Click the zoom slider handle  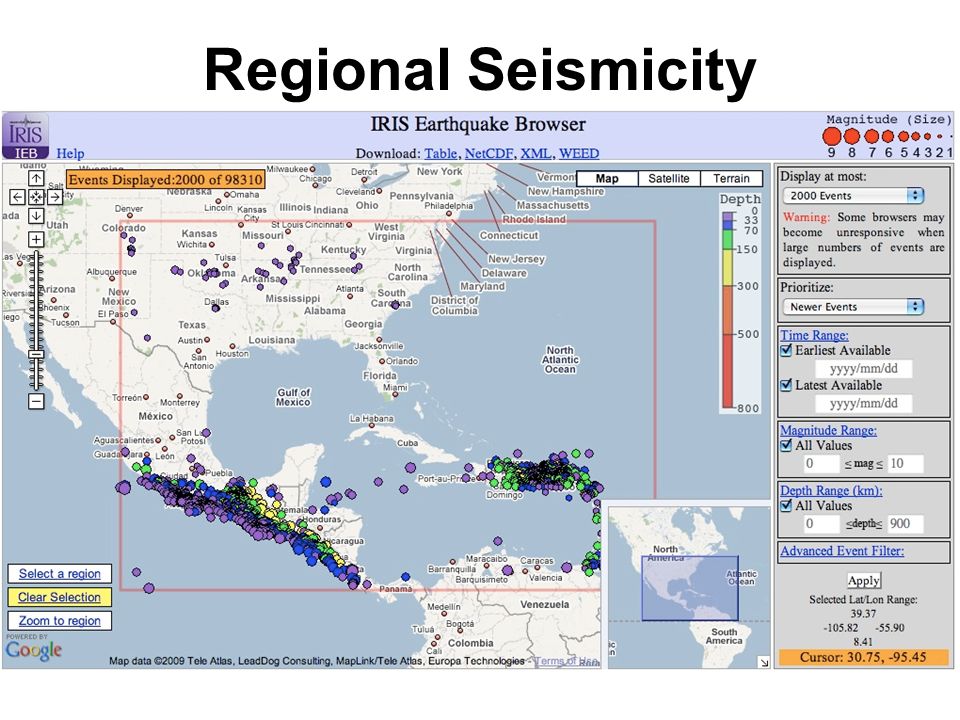coord(36,354)
